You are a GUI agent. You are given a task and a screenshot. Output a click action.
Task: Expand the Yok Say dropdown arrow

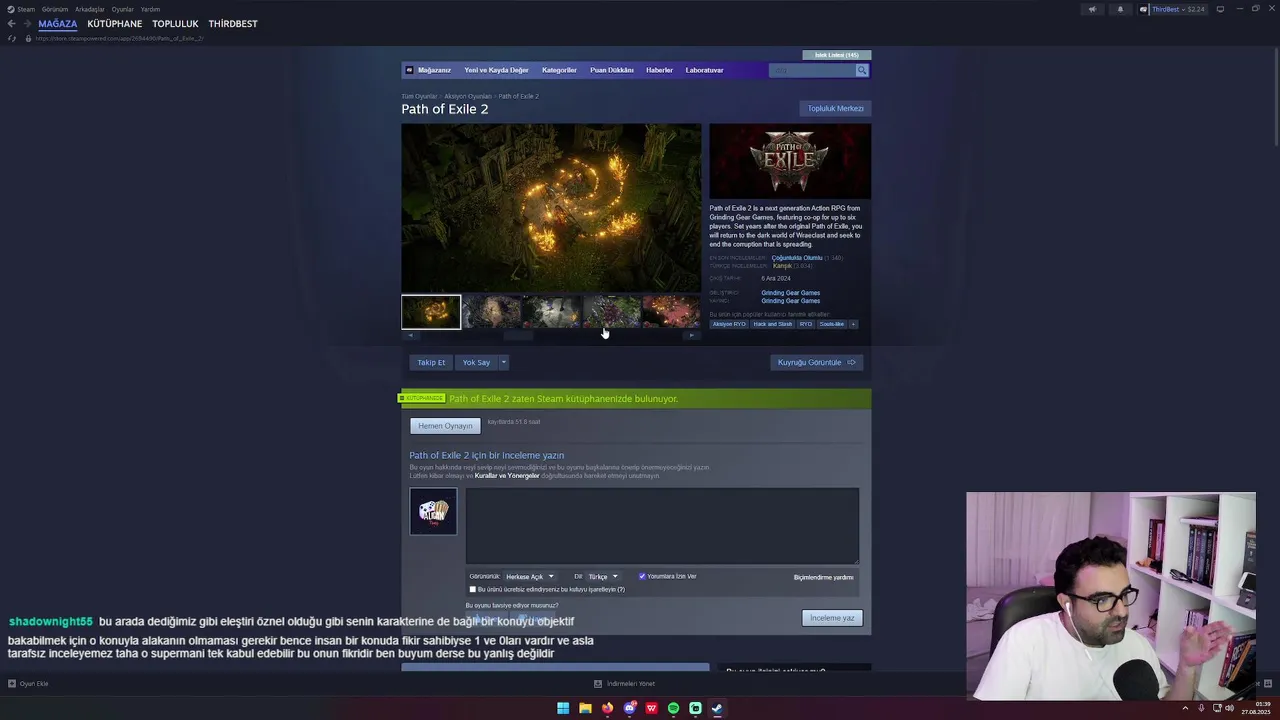click(x=504, y=363)
